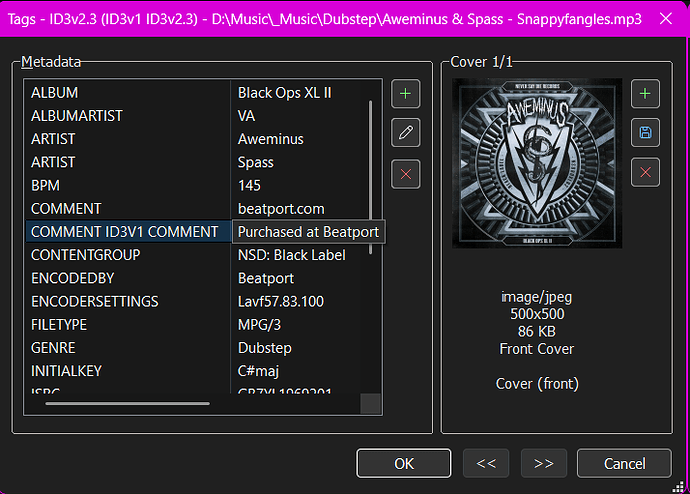690x494 pixels.
Task: Click the genre value Dubstep
Action: click(x=264, y=348)
